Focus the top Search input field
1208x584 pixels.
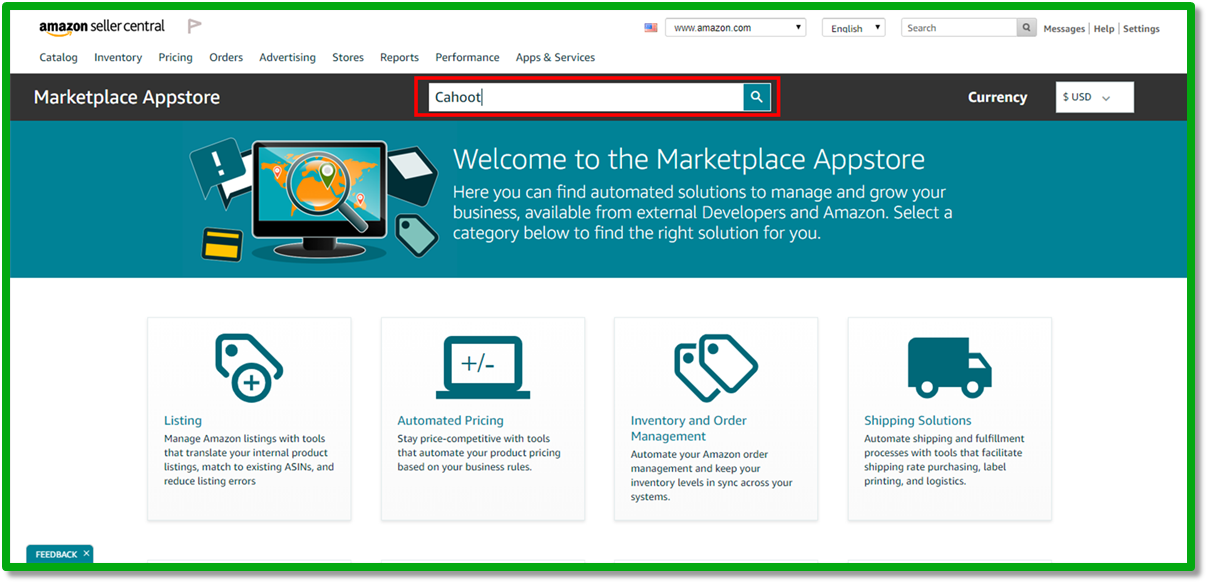(960, 28)
